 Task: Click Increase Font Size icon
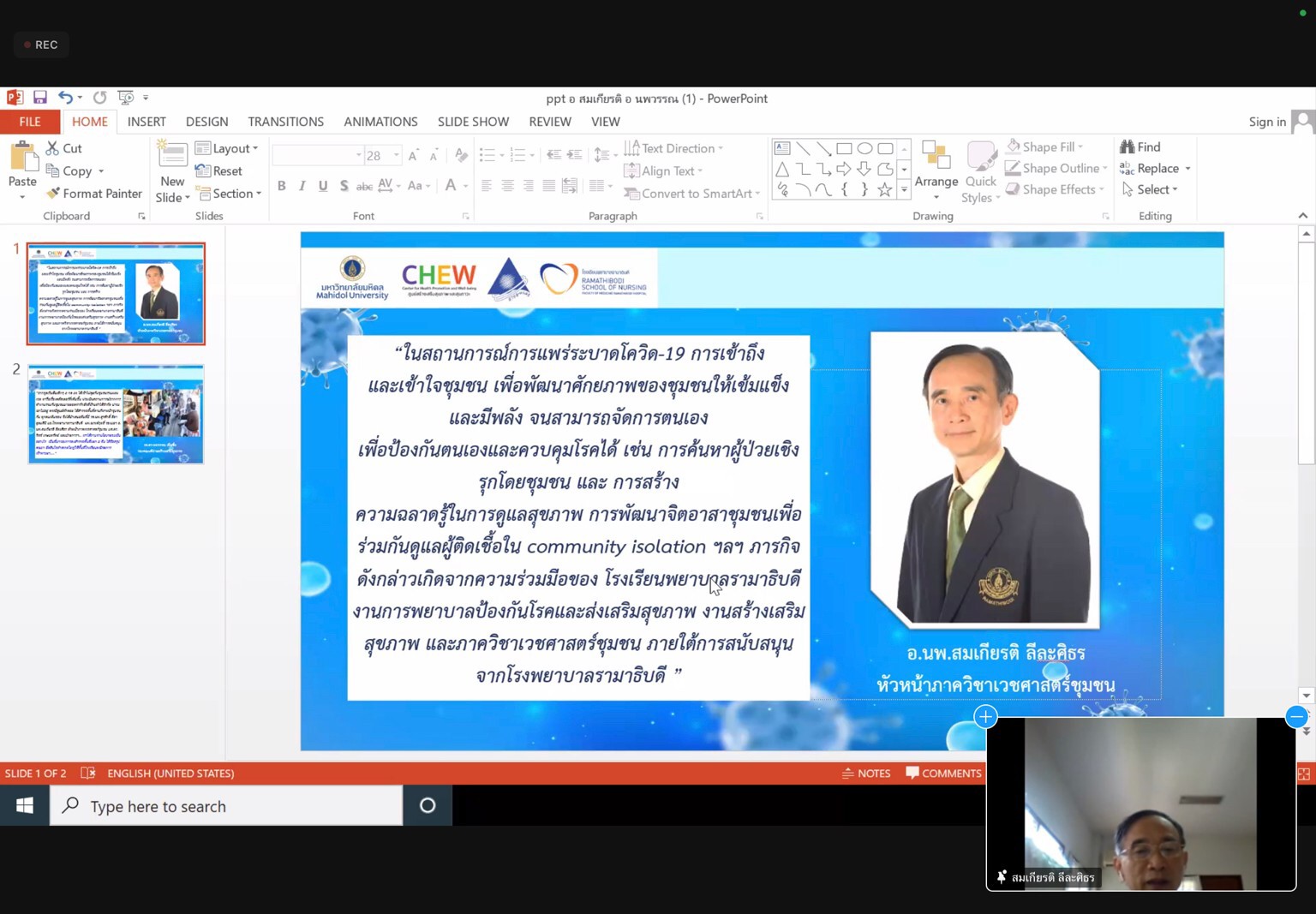tap(414, 156)
